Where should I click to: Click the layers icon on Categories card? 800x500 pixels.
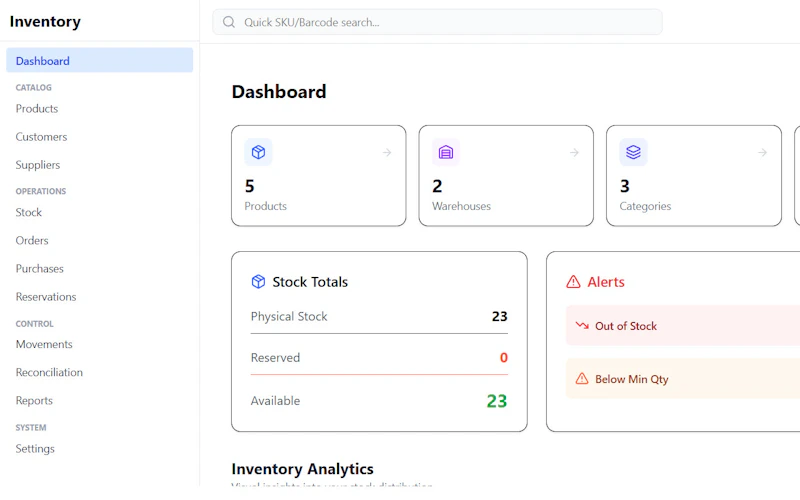pyautogui.click(x=633, y=152)
